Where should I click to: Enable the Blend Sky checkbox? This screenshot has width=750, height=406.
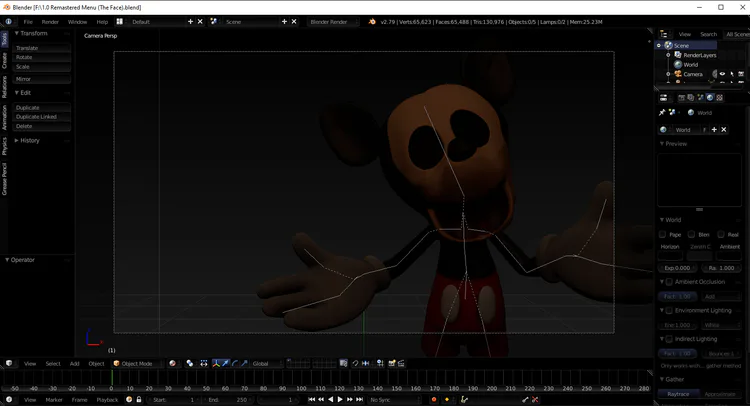tap(691, 234)
